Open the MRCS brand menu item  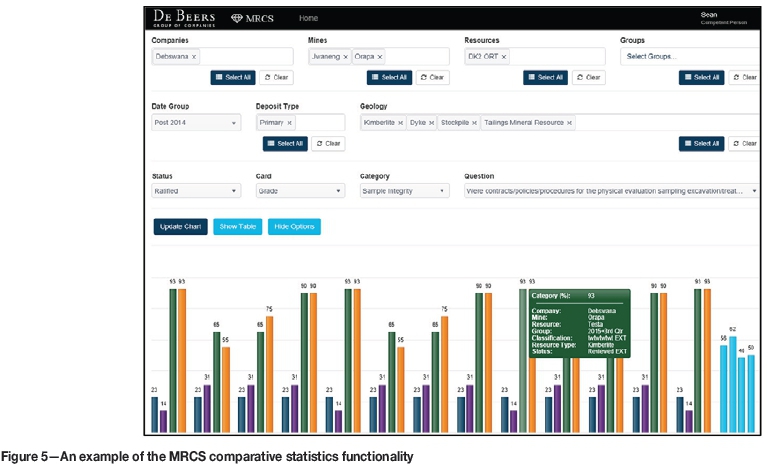pyautogui.click(x=251, y=19)
